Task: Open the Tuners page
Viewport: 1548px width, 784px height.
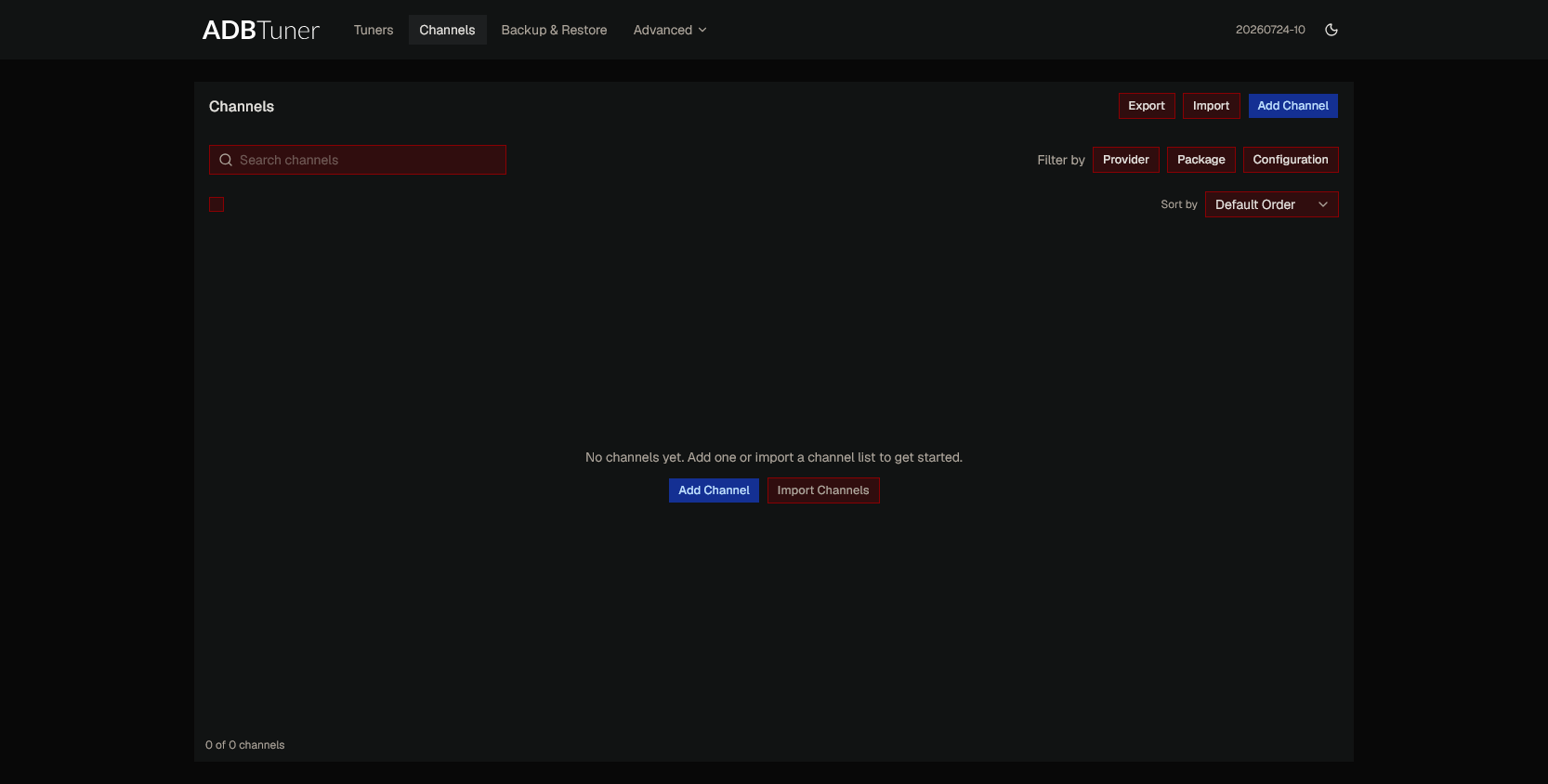Action: pyautogui.click(x=374, y=30)
